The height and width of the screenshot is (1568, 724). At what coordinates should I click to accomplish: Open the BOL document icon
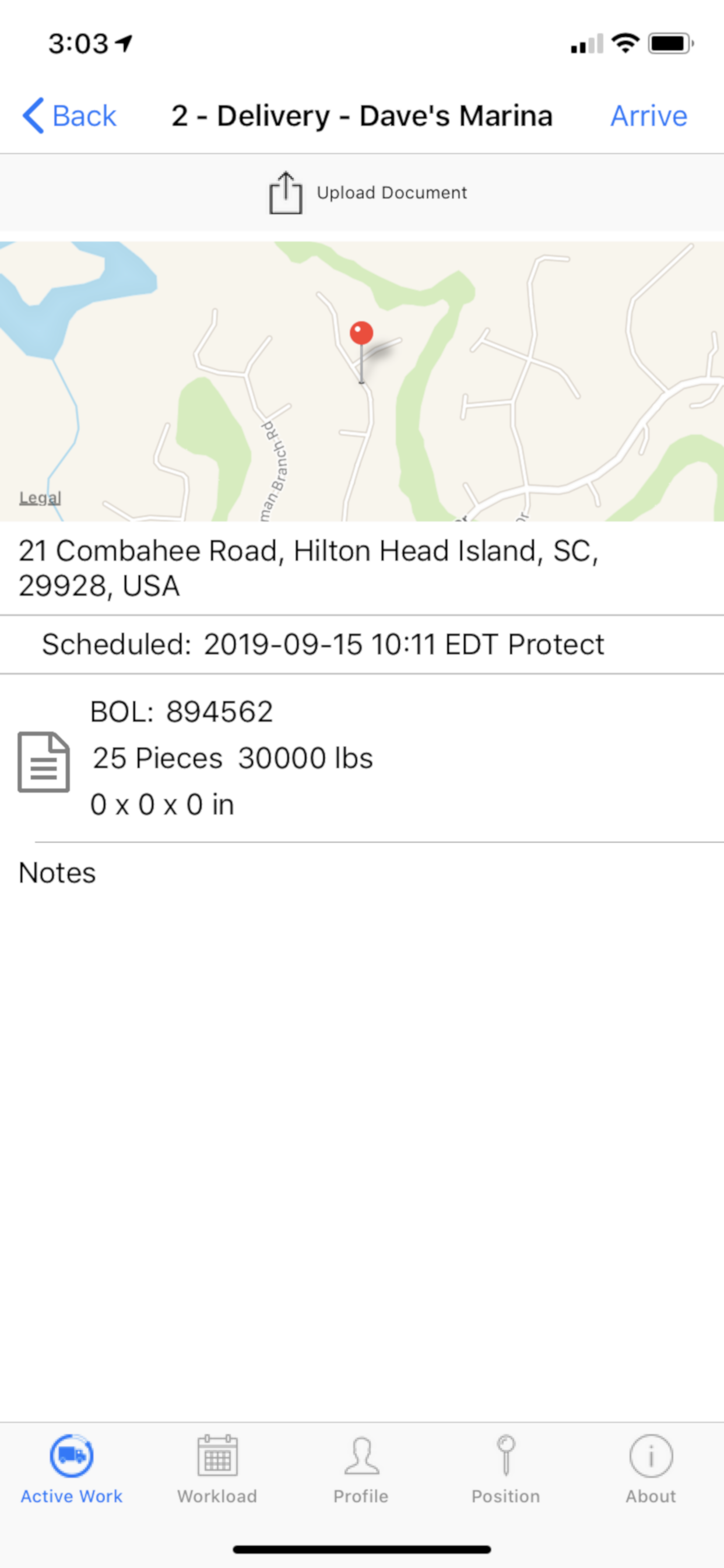[x=44, y=761]
